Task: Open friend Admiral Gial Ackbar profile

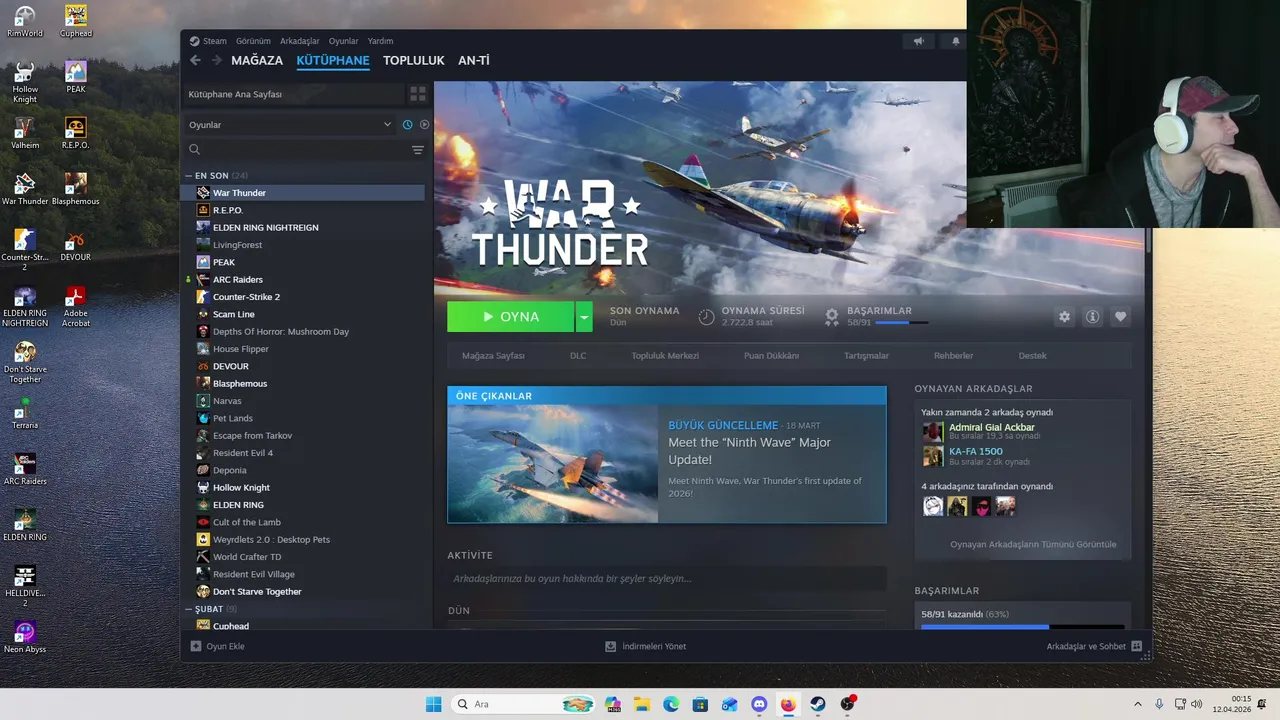Action: pos(991,428)
